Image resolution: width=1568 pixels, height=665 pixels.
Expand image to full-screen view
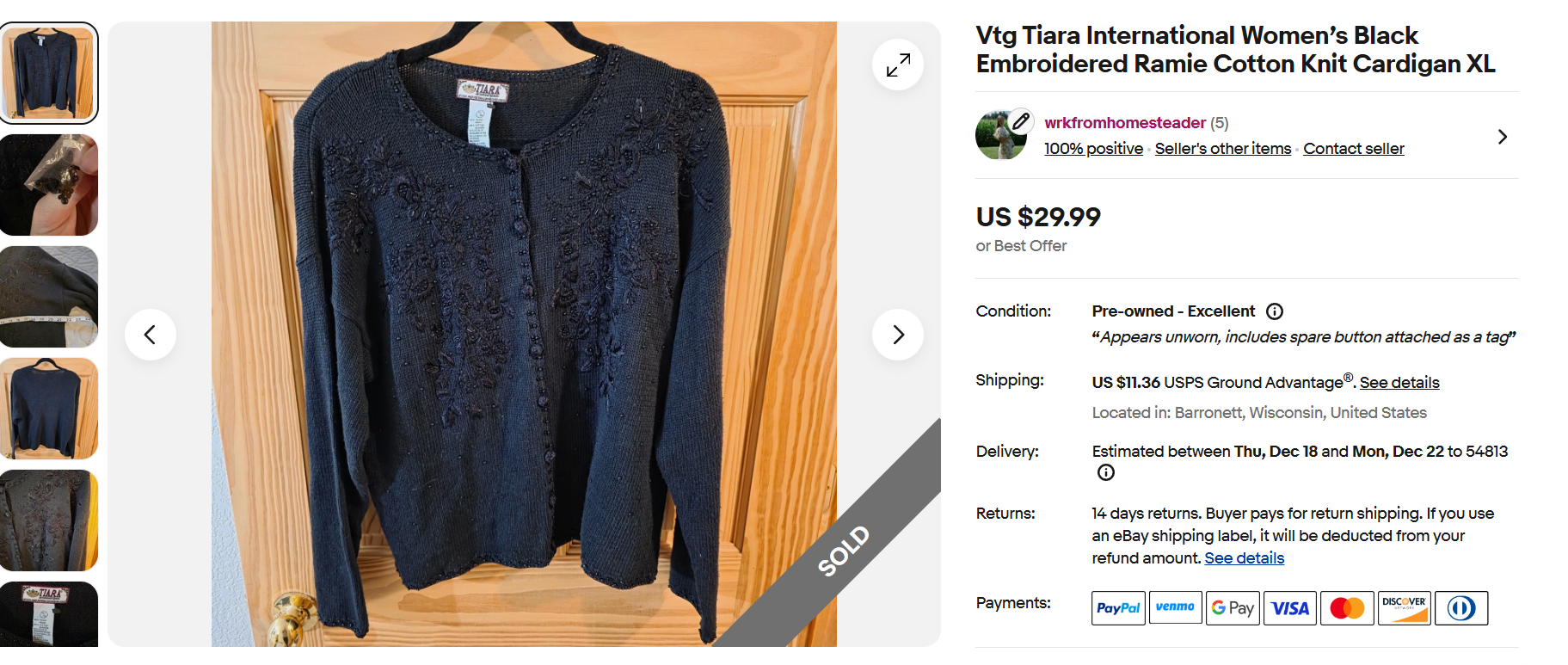point(897,65)
